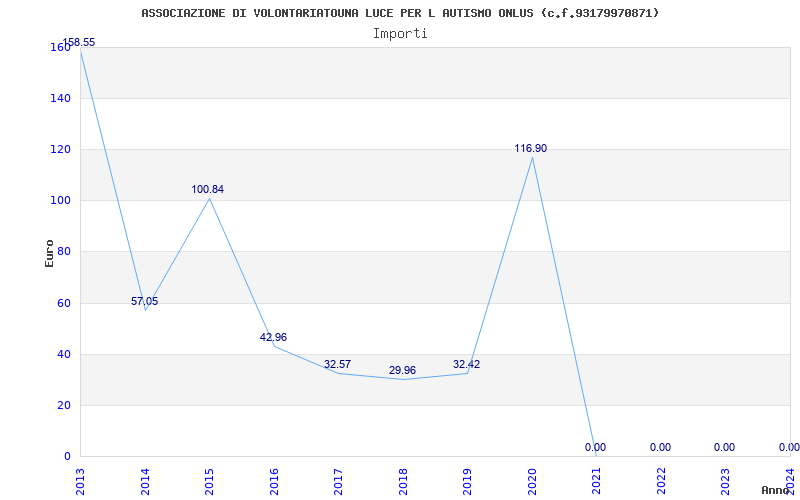Click the 'Importi' subtitle
This screenshot has width=800, height=500.
(x=400, y=34)
